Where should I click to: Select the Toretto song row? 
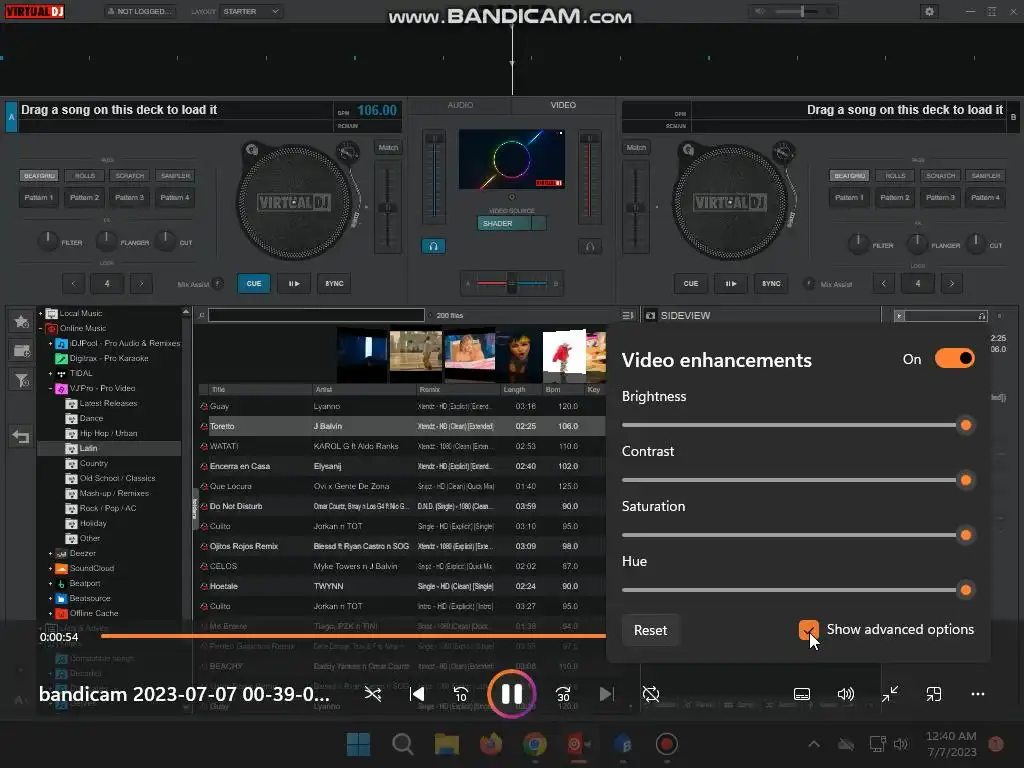click(402, 426)
